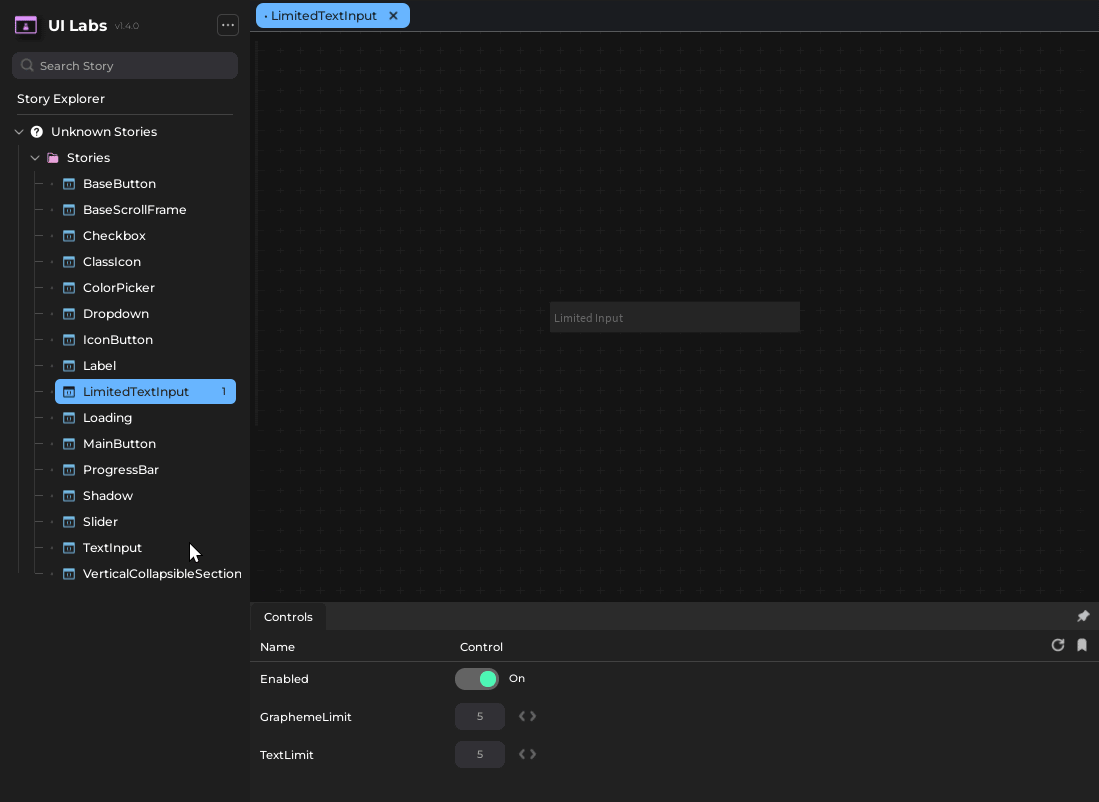Collapse the Unknown Stories tree node
Screen dimensions: 1099x802
click(19, 132)
